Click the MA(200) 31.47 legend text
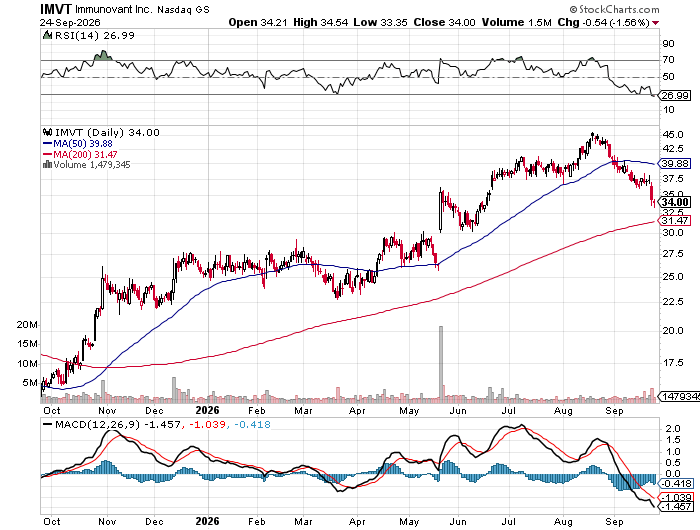700x530 pixels. (x=85, y=154)
